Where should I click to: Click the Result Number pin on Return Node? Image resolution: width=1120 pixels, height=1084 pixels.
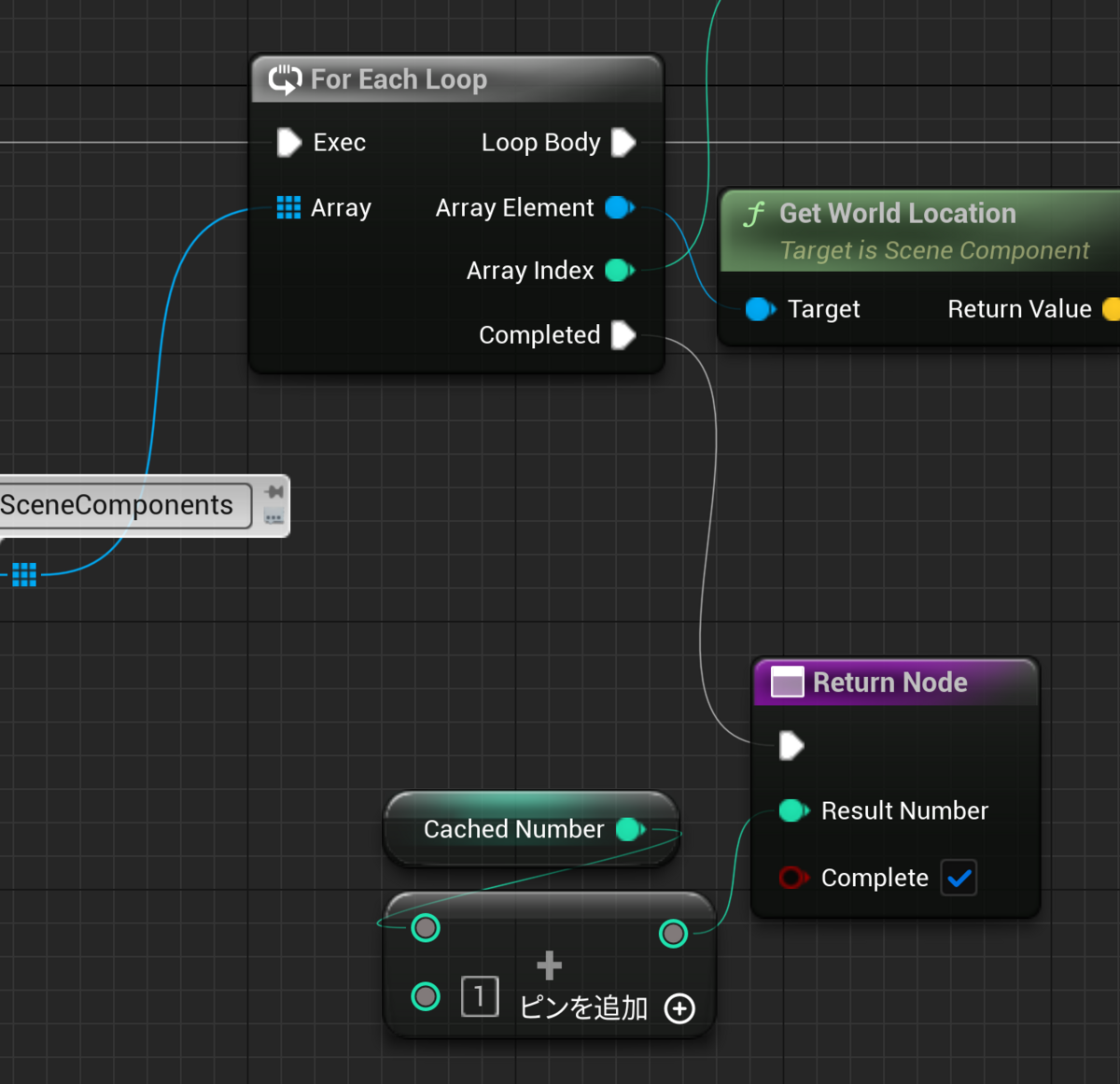[x=792, y=810]
